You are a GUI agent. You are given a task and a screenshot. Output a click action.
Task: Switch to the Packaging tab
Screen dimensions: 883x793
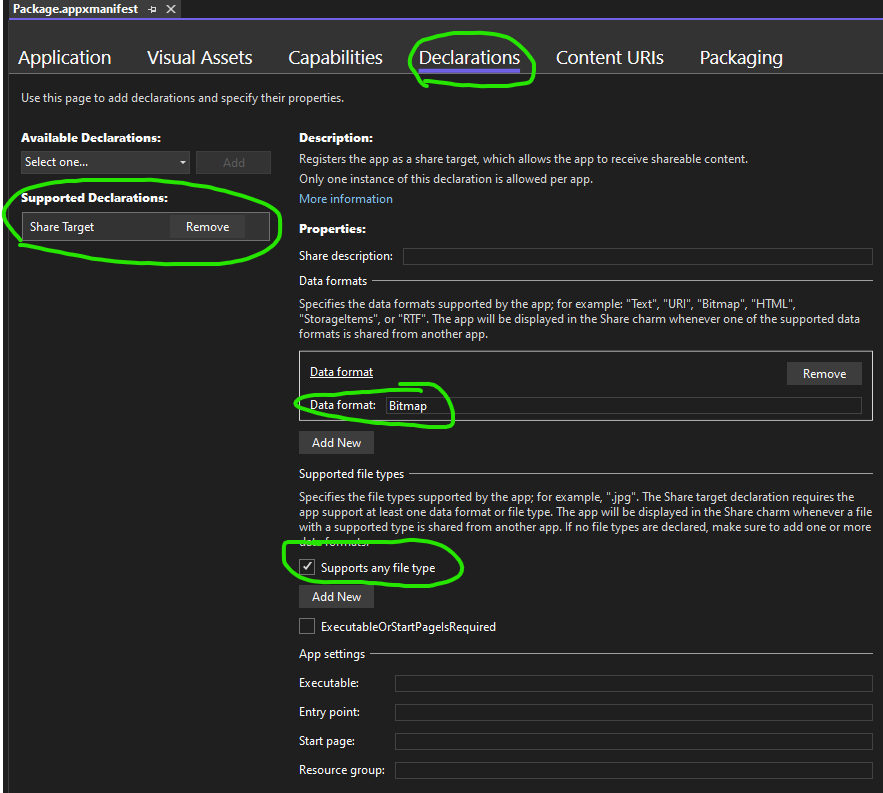click(741, 57)
